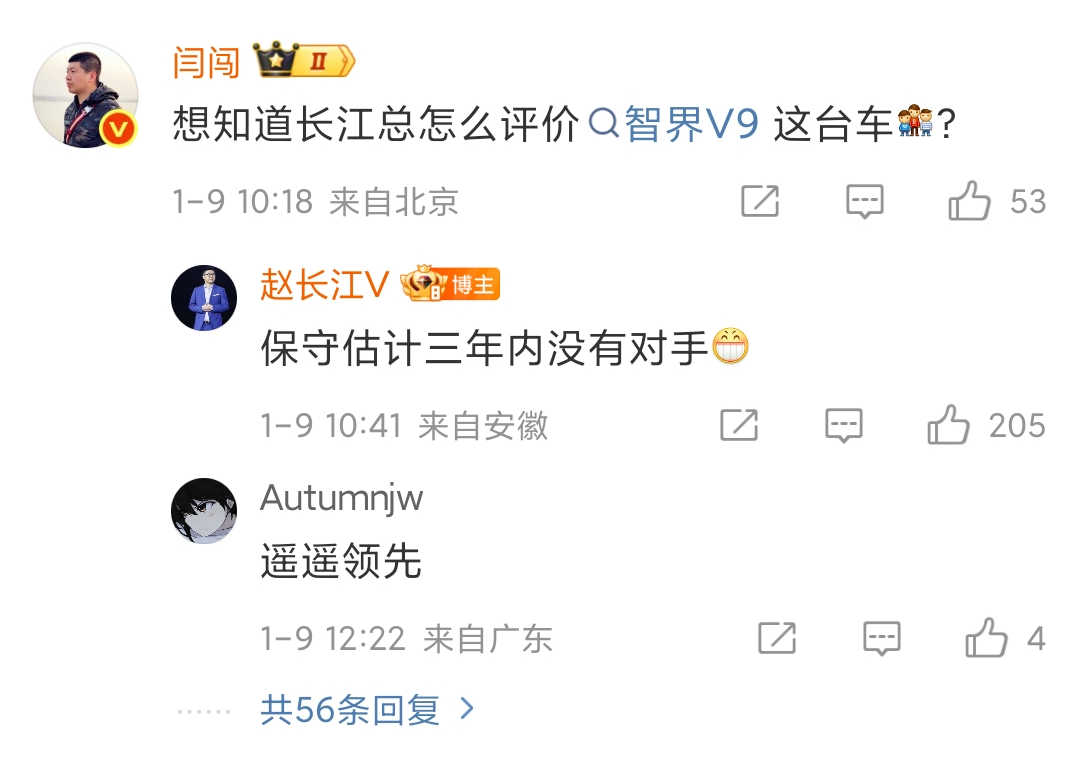Open 闫闯's profile by username
Viewport: 1080px width, 758px height.
coord(206,63)
